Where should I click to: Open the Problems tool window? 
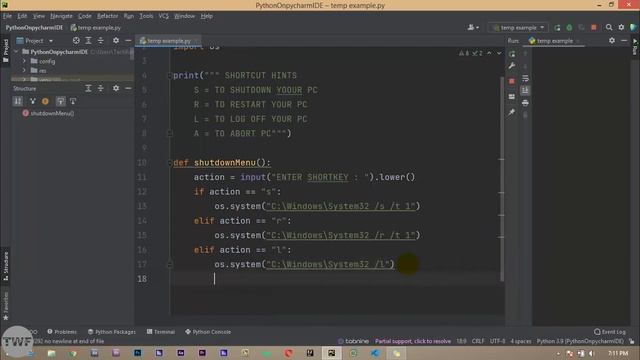point(62,331)
